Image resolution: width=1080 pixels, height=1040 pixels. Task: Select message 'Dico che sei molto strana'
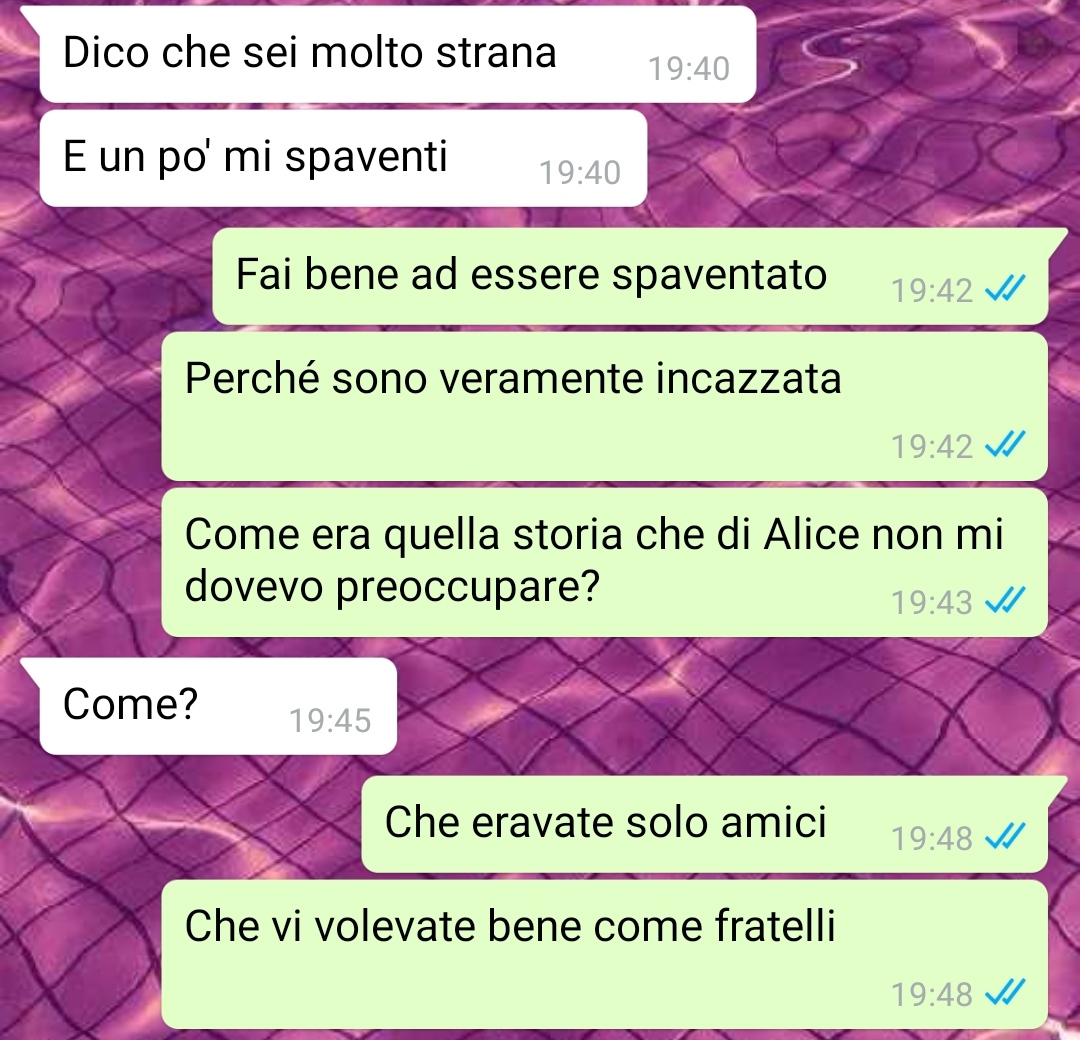(x=398, y=55)
